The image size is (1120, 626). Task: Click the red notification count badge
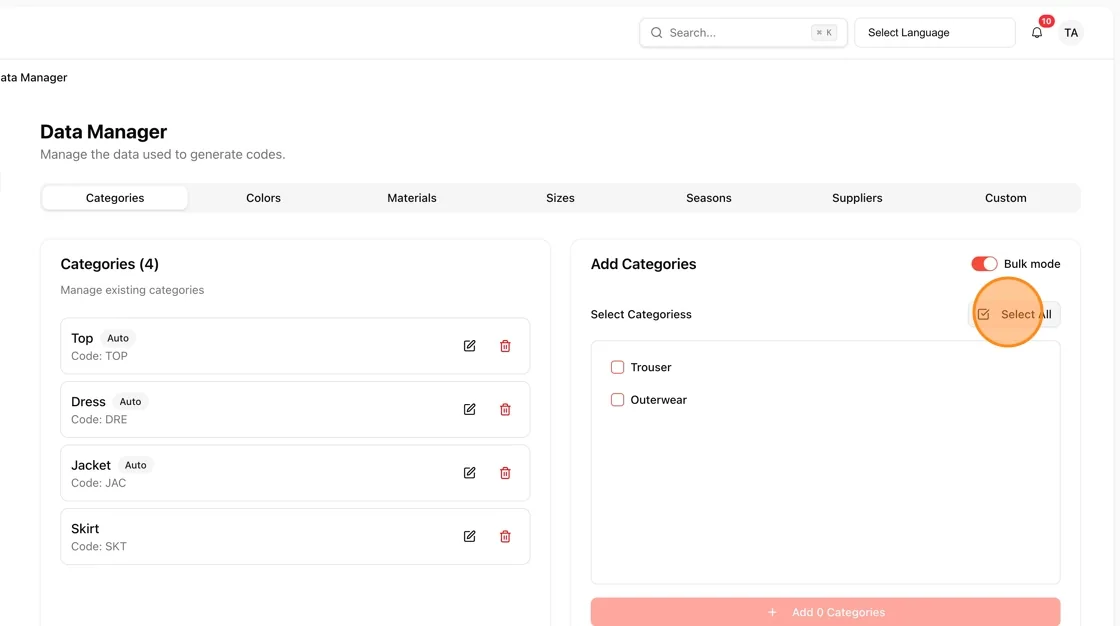click(x=1046, y=21)
